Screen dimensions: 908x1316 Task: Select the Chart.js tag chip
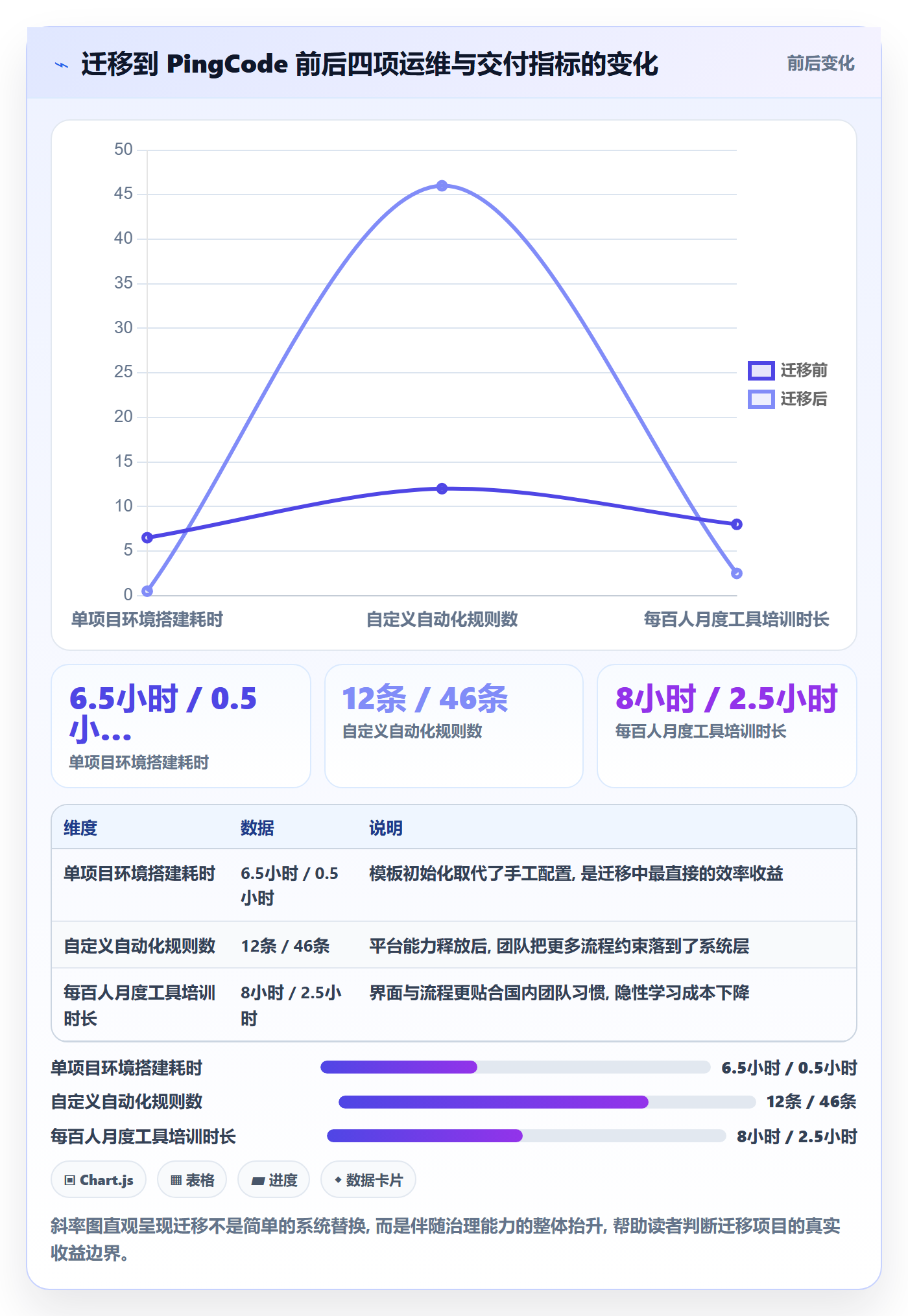pyautogui.click(x=99, y=1180)
